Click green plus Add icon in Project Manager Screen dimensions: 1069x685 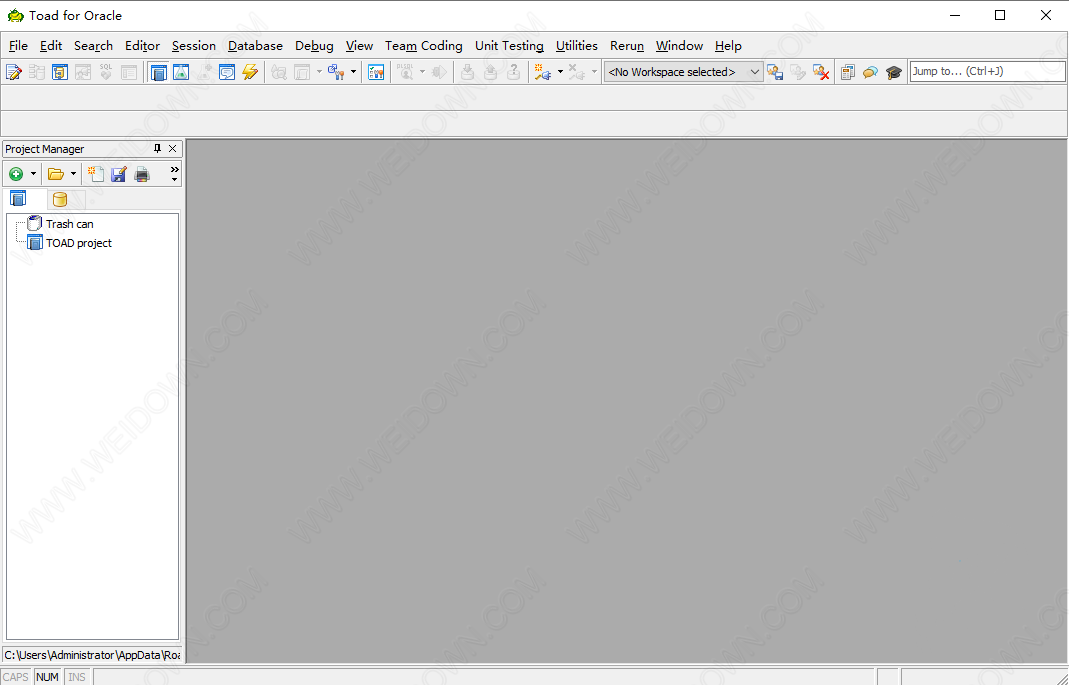tap(16, 174)
